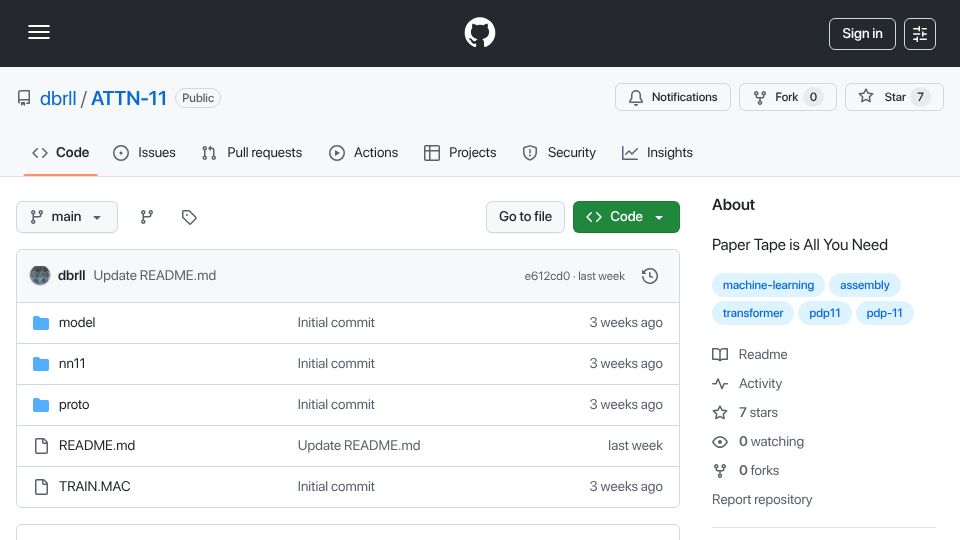Open the latest commit message Update README.md
The height and width of the screenshot is (540, 960).
154,276
